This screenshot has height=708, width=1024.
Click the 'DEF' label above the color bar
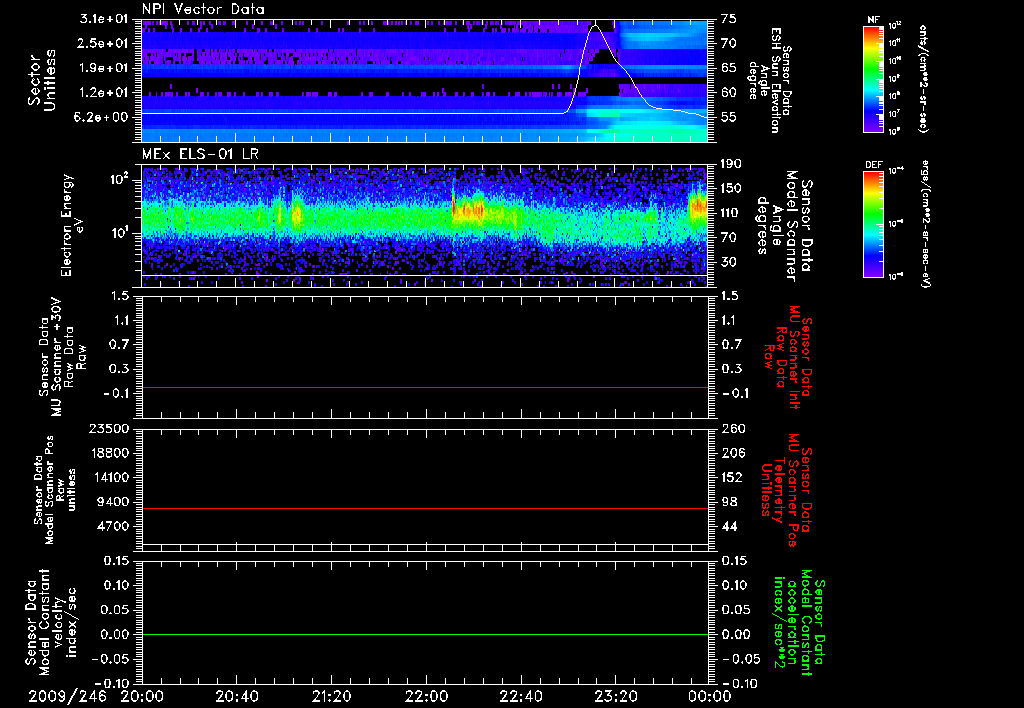point(873,165)
